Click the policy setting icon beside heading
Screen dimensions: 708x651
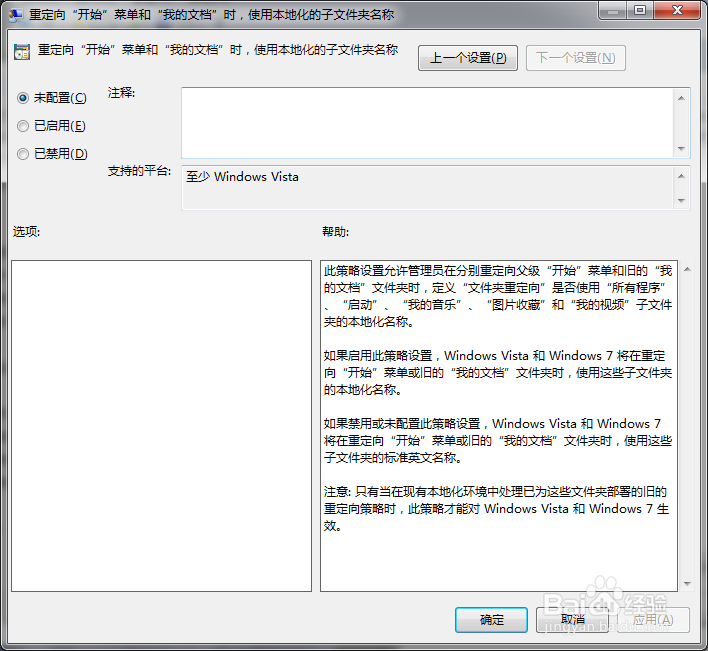22,52
